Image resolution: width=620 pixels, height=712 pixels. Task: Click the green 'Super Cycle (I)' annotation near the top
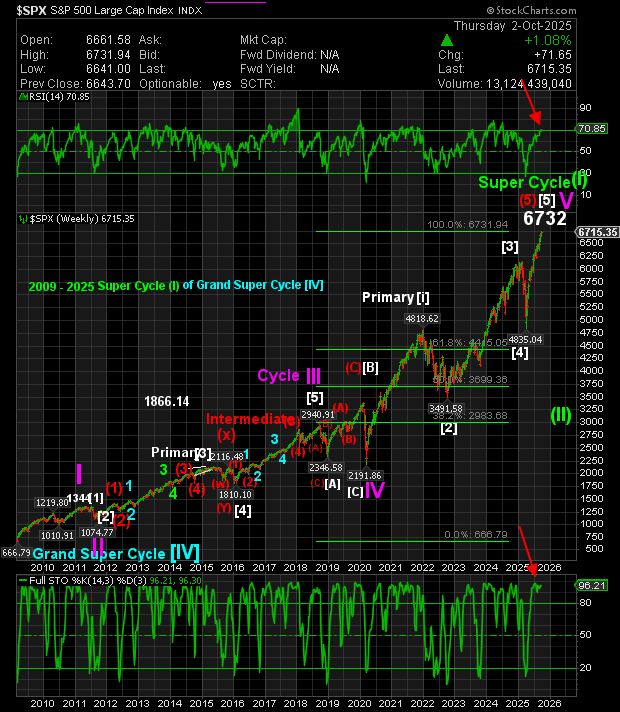(x=532, y=182)
